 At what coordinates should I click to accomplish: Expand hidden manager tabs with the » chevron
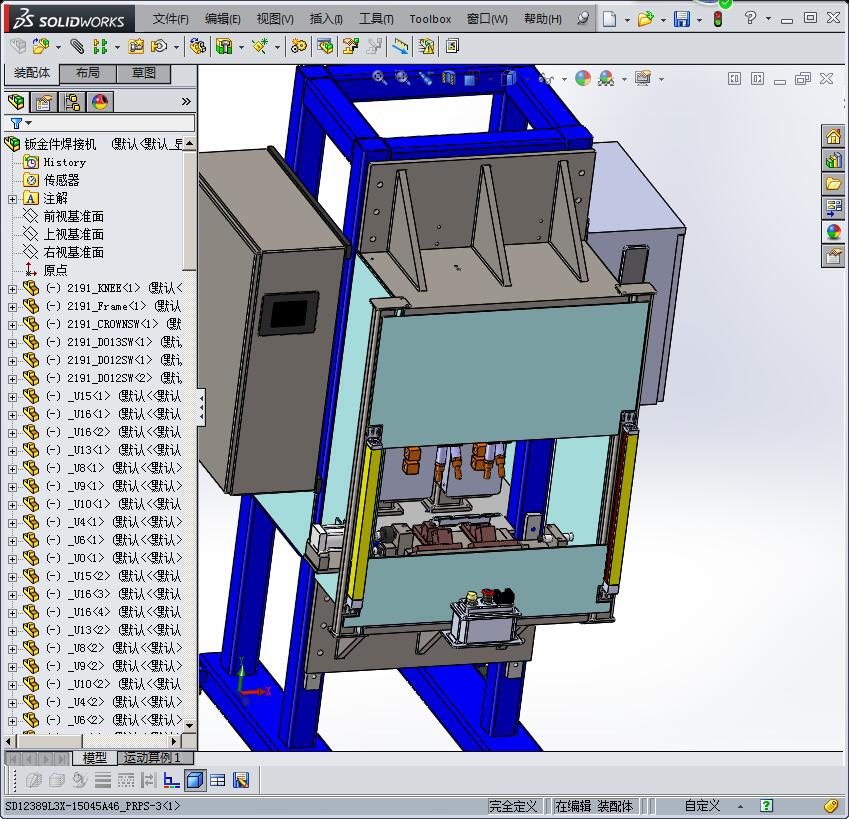pos(186,101)
